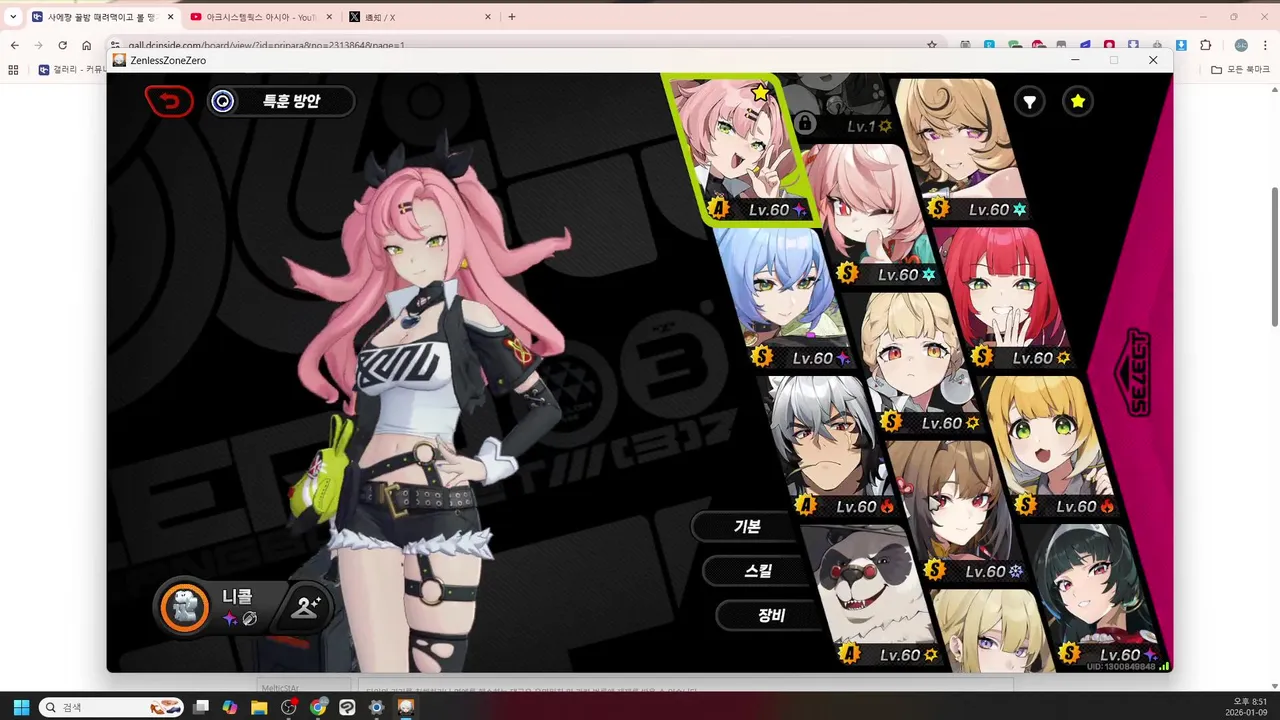This screenshot has width=1280, height=720.
Task: Open the 갤러리 bookmark
Action: (72, 70)
